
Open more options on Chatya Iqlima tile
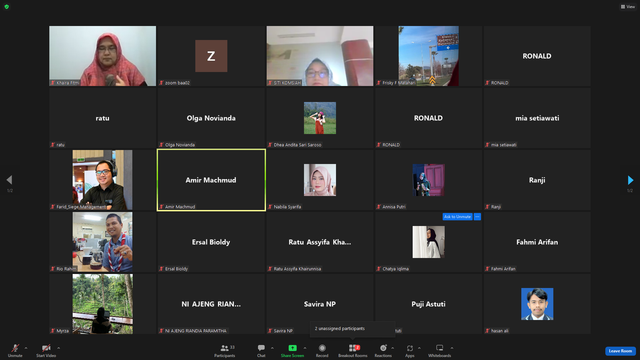pyautogui.click(x=477, y=217)
